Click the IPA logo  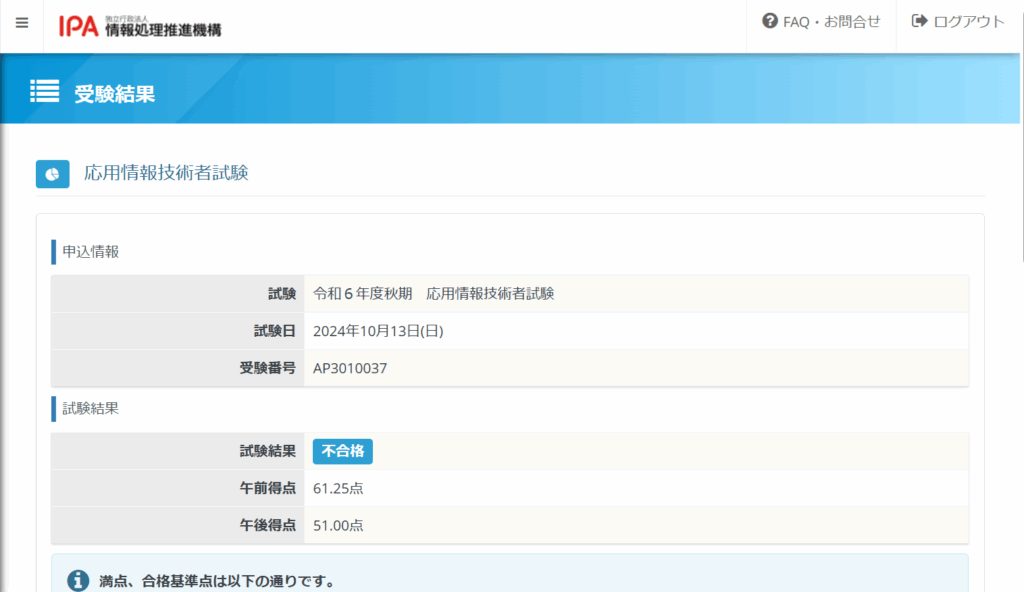coord(140,26)
